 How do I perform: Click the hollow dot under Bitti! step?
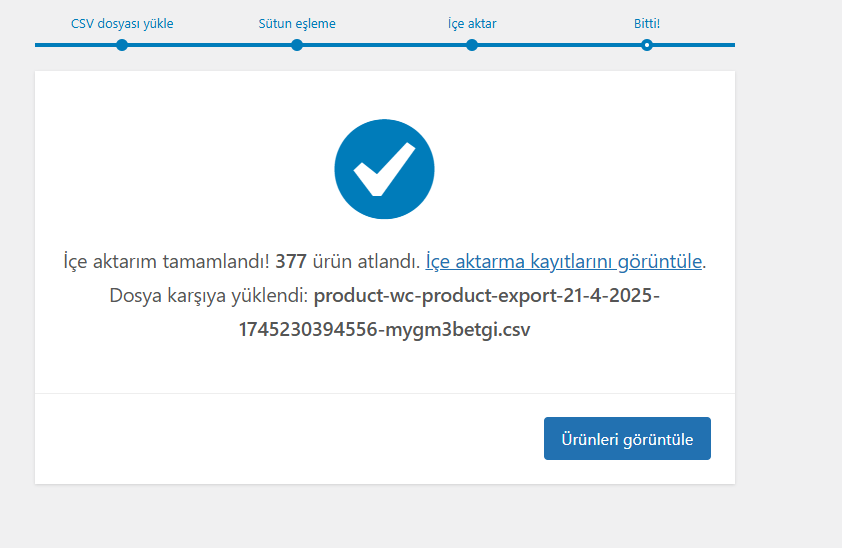[x=647, y=45]
